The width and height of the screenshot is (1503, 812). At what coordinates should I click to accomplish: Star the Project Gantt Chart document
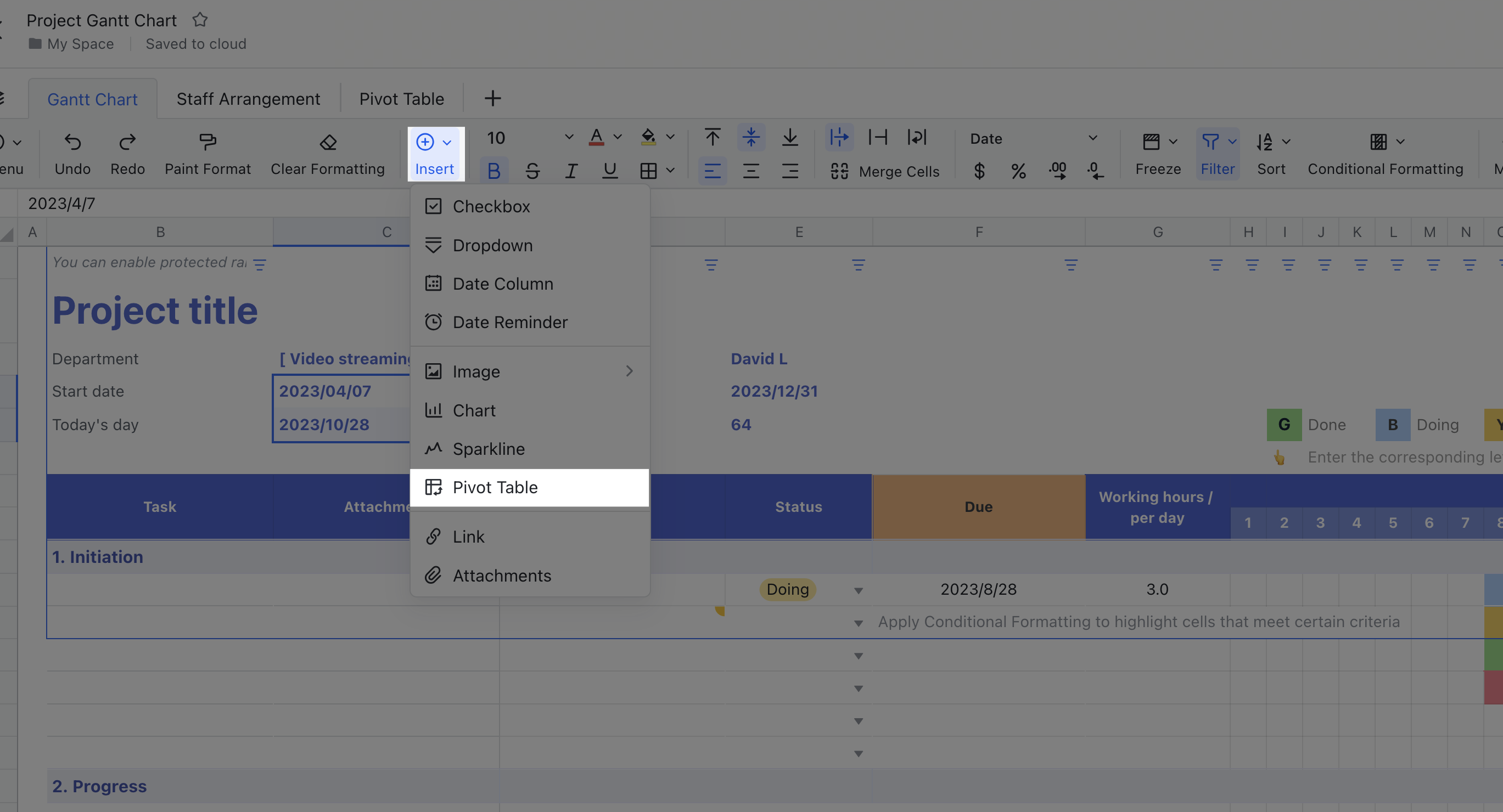(x=200, y=19)
